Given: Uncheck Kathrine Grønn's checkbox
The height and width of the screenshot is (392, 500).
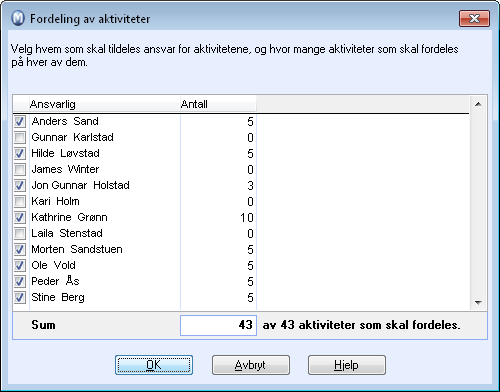Looking at the screenshot, I should click(x=20, y=217).
